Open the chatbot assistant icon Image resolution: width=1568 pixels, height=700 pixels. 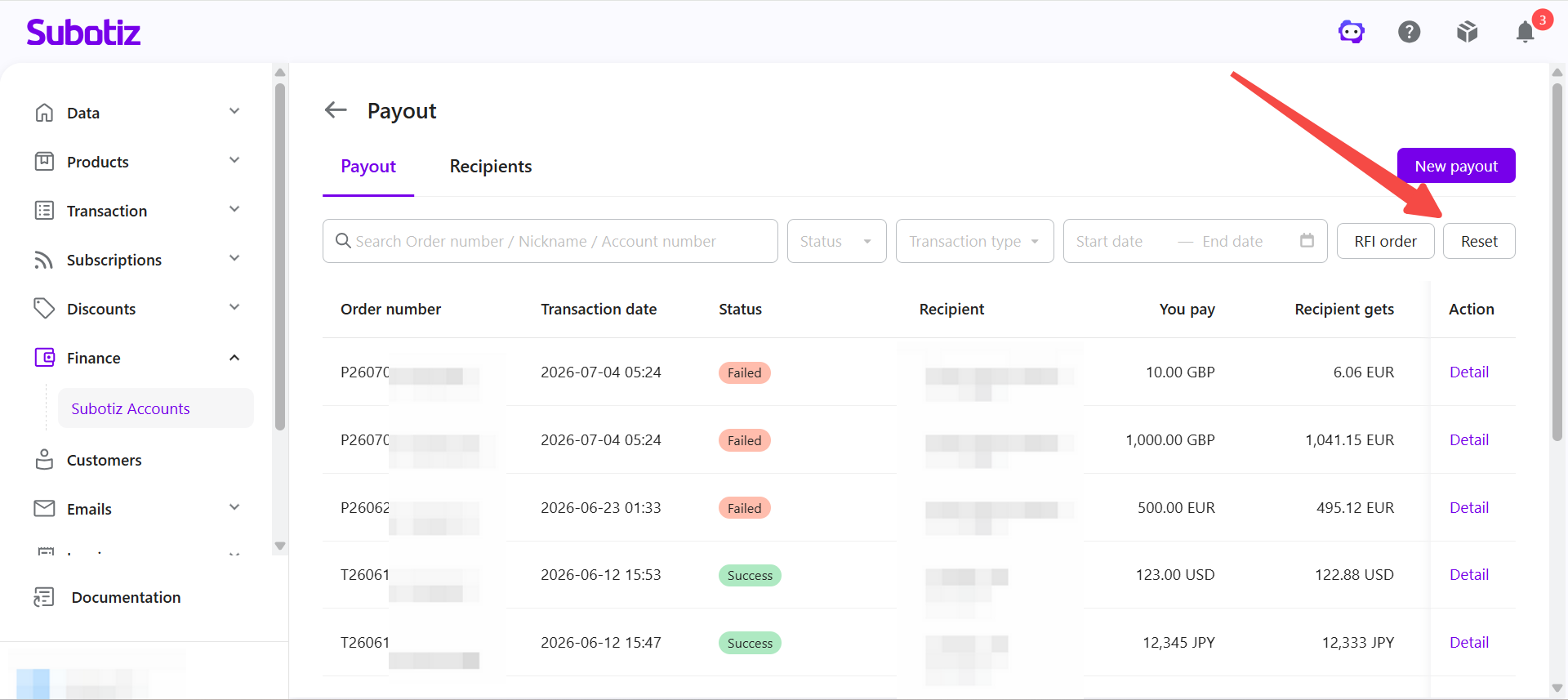point(1352,32)
